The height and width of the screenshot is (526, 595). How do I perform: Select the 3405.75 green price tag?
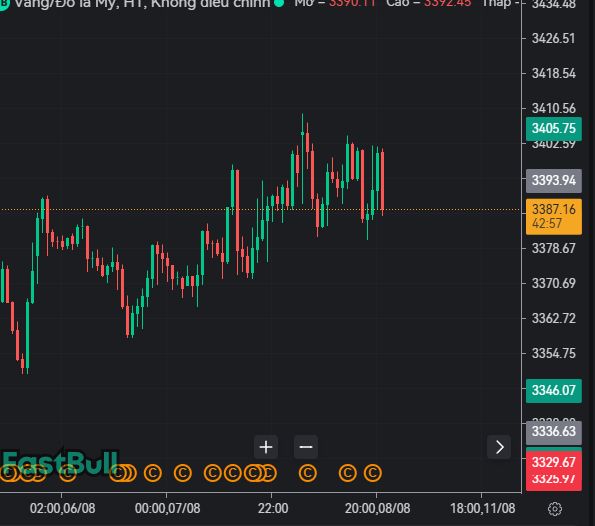click(554, 129)
